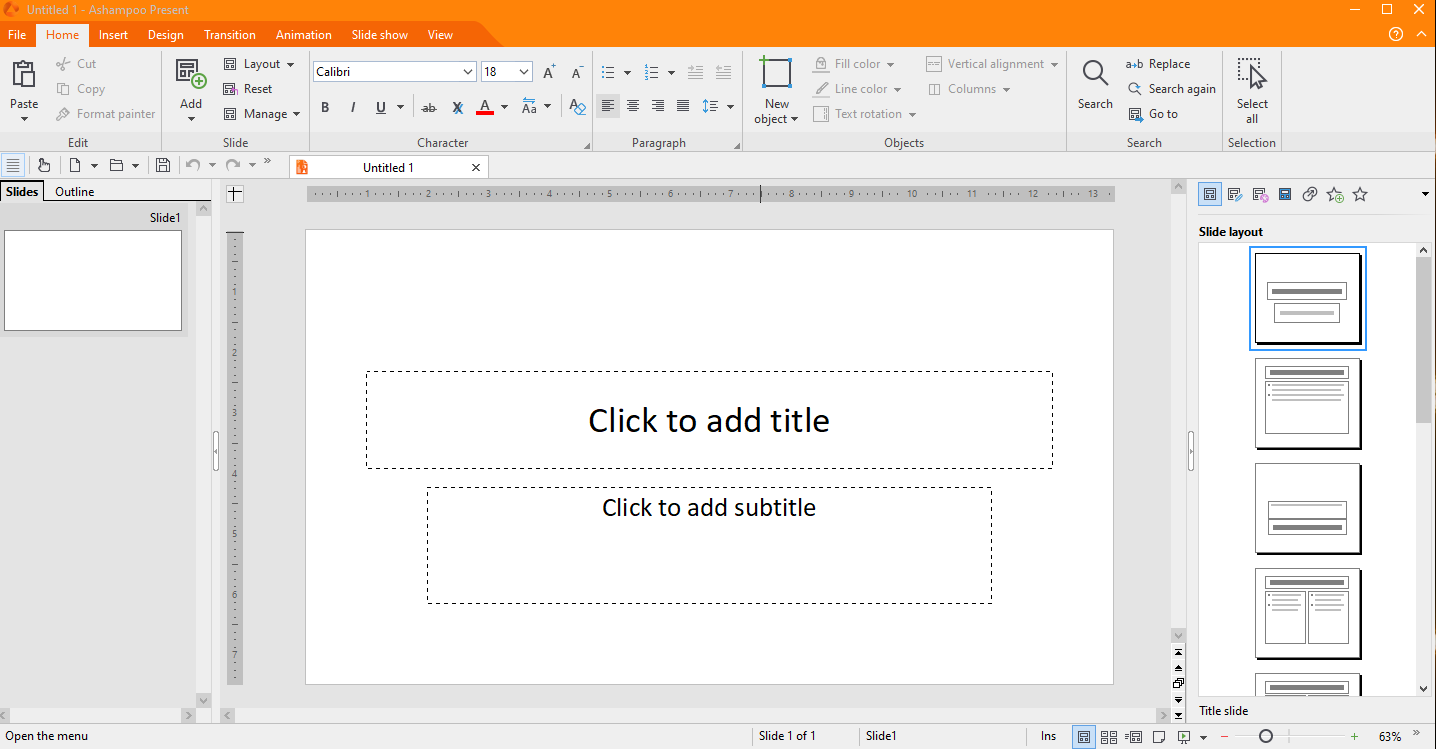This screenshot has width=1436, height=749.
Task: Expand the font size dropdown
Action: (525, 72)
